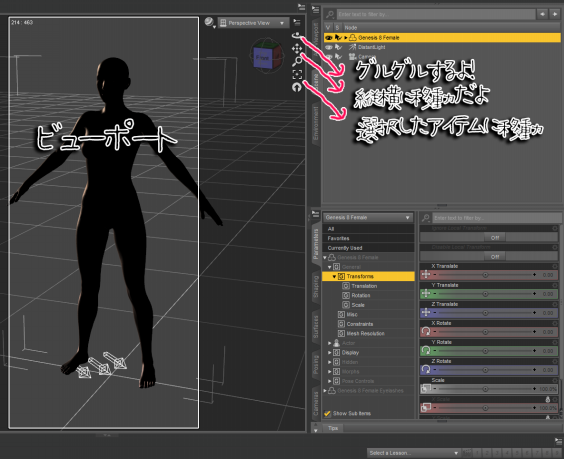Select the Rotation subgroup
This screenshot has height=459, width=564.
pyautogui.click(x=360, y=295)
